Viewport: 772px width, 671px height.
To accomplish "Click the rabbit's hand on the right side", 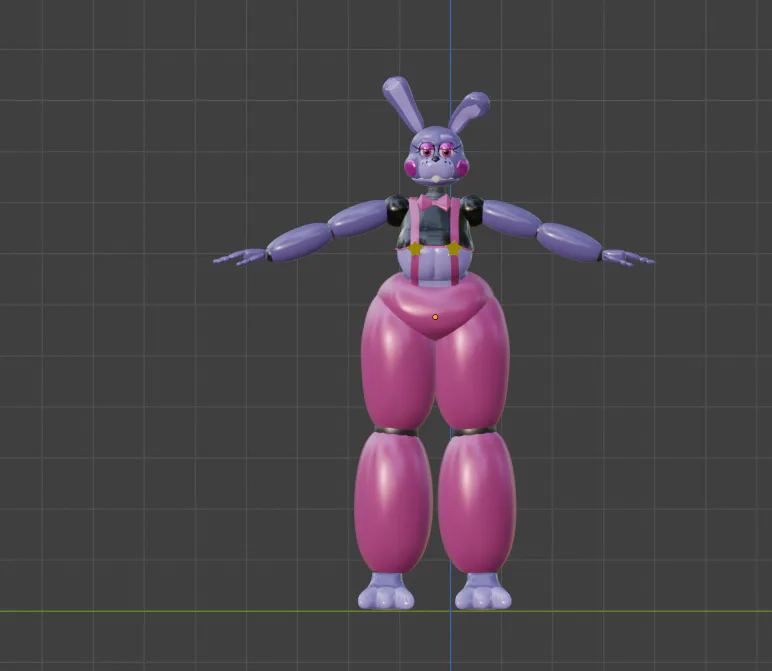I will coord(628,257).
